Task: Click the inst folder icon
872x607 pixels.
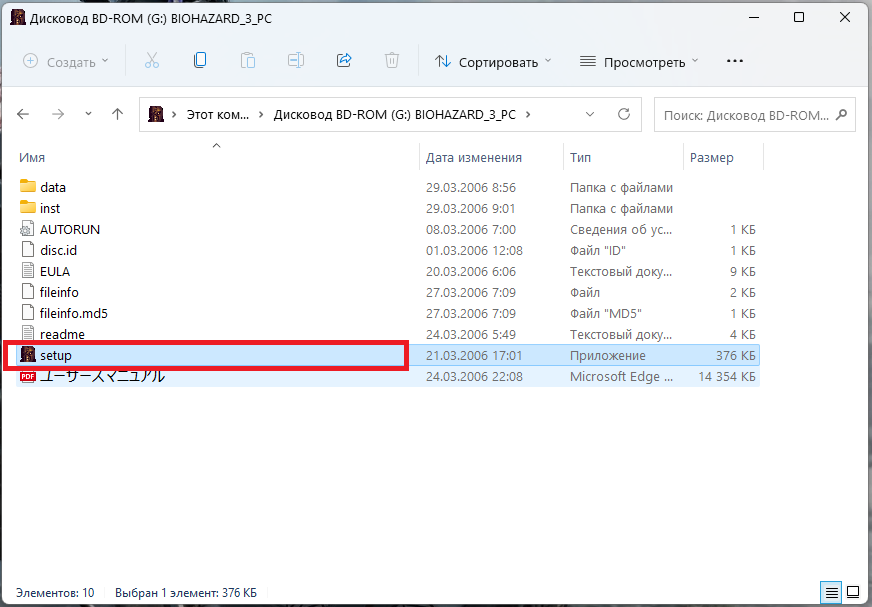Action: pyautogui.click(x=27, y=208)
